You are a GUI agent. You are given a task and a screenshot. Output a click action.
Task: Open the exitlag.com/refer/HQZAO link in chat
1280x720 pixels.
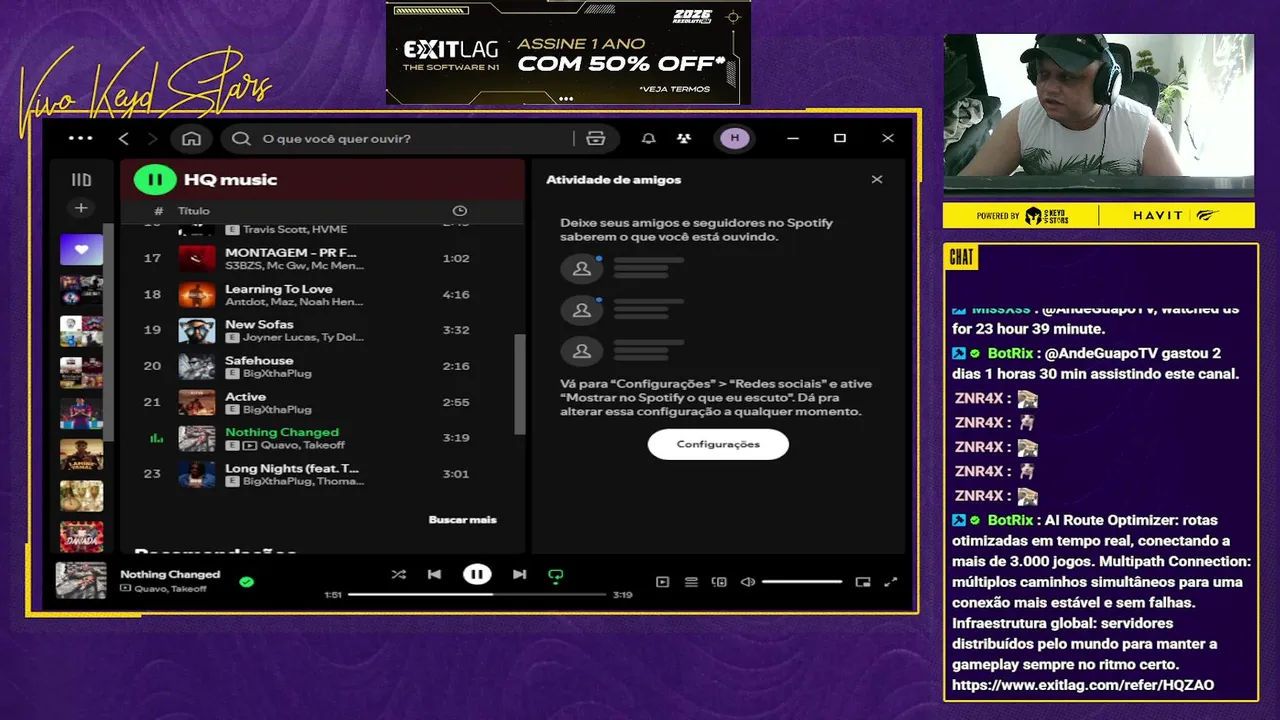click(1083, 685)
